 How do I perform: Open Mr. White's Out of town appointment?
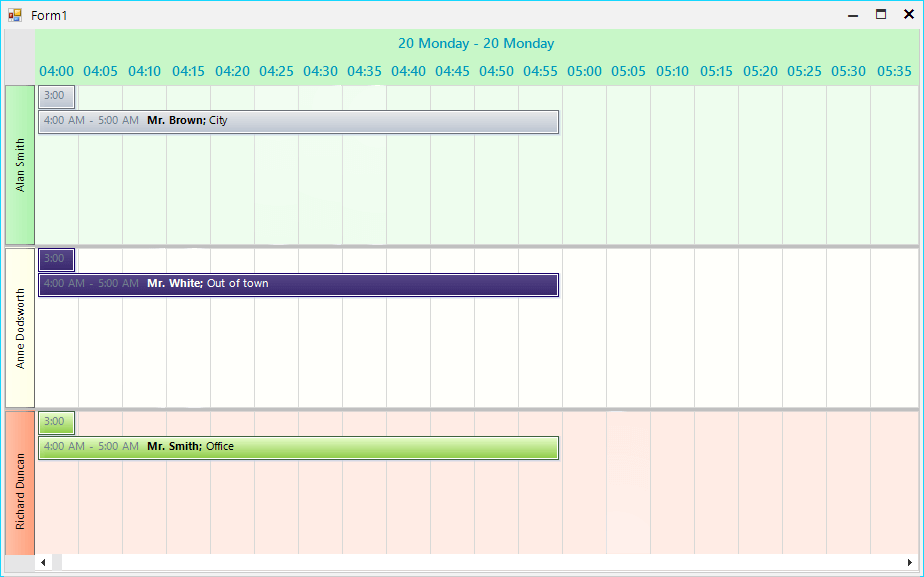[x=299, y=284]
